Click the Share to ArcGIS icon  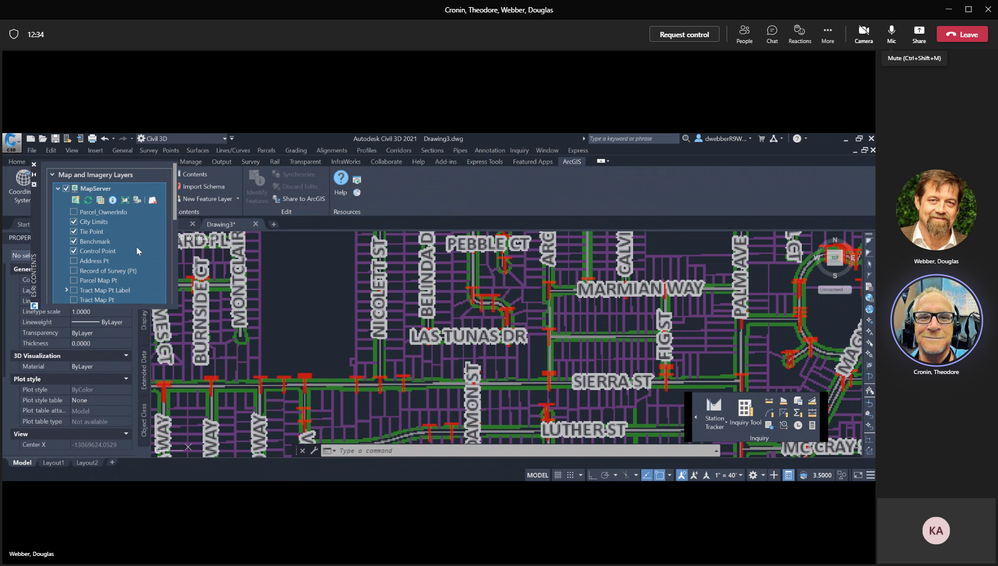[275, 199]
